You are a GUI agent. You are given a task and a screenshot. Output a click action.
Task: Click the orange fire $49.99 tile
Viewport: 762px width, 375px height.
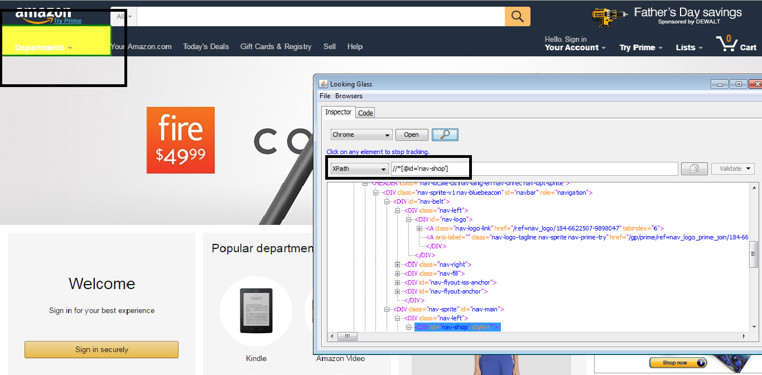pos(181,140)
